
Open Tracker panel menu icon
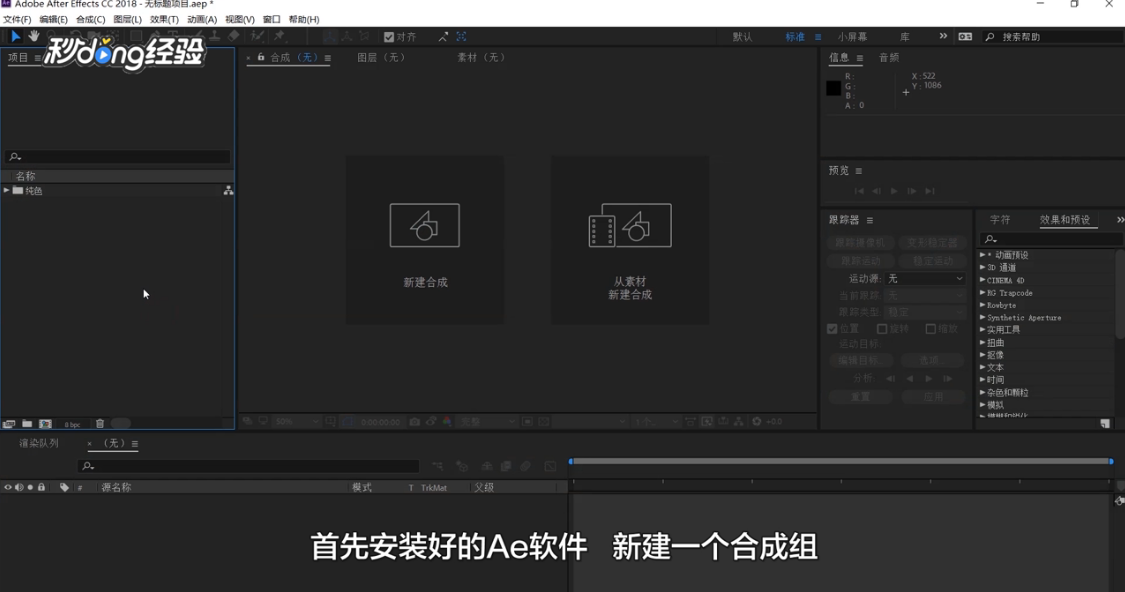point(870,220)
